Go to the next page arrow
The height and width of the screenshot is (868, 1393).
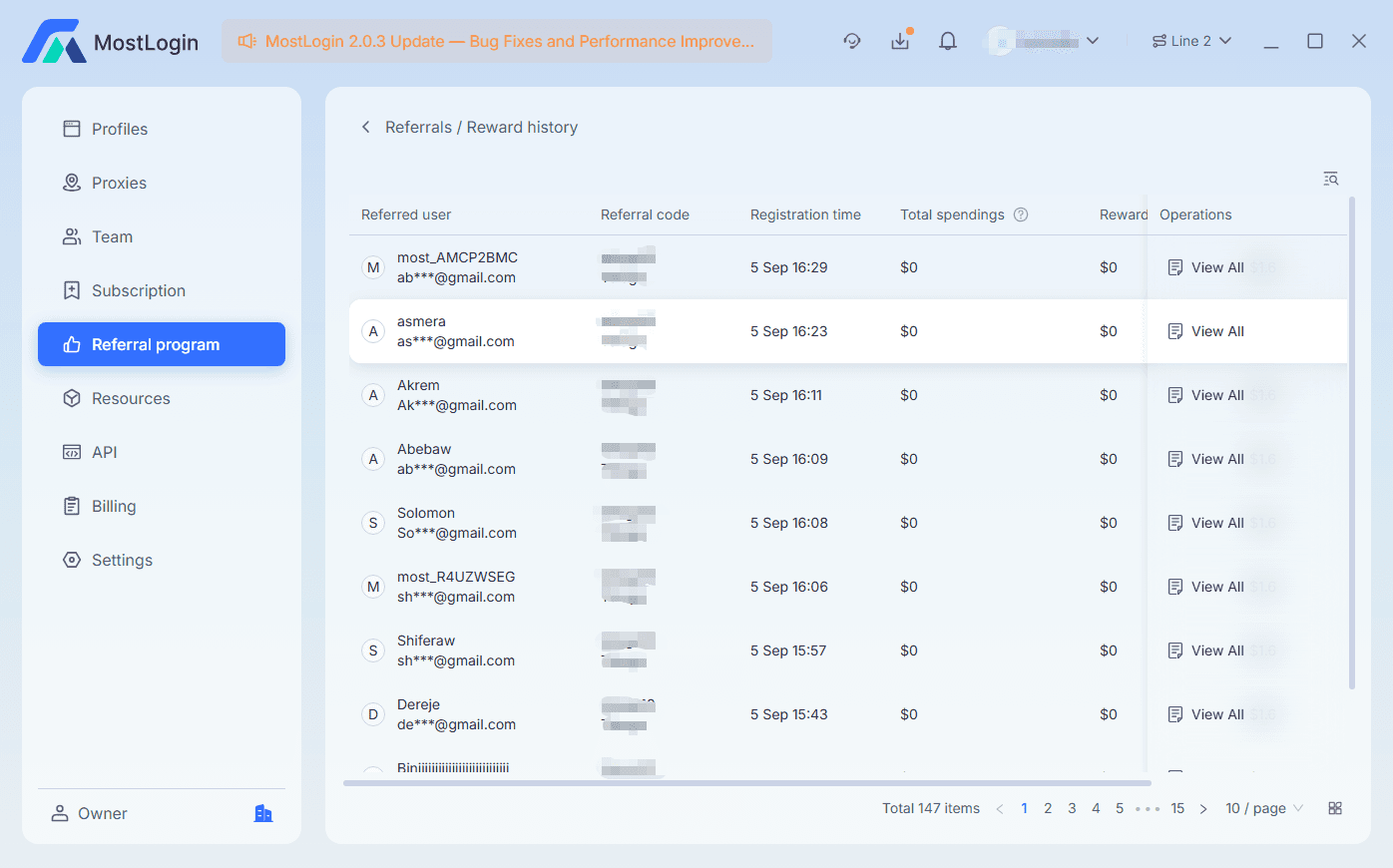(1203, 808)
